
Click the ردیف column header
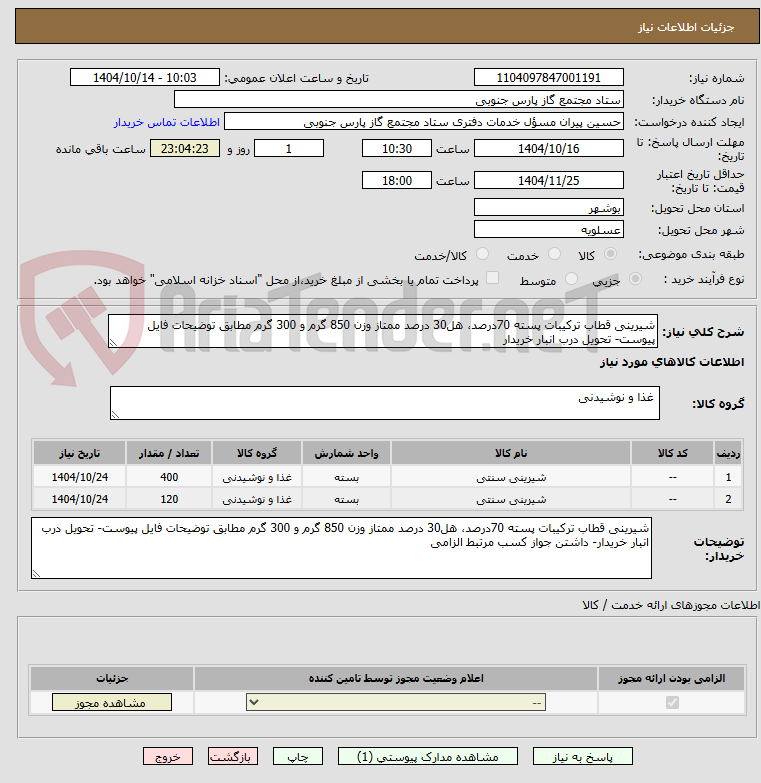[728, 453]
